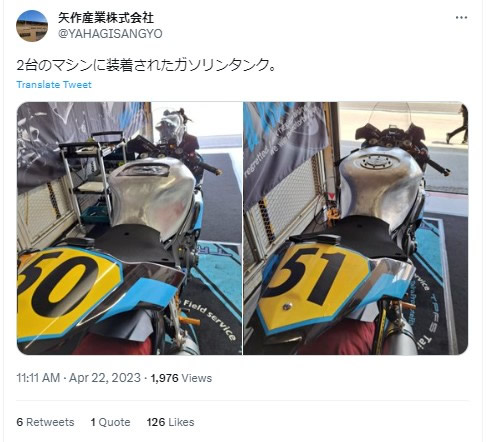This screenshot has height=442, width=487.
Task: Open the right photo with bike number 51
Action: click(356, 228)
